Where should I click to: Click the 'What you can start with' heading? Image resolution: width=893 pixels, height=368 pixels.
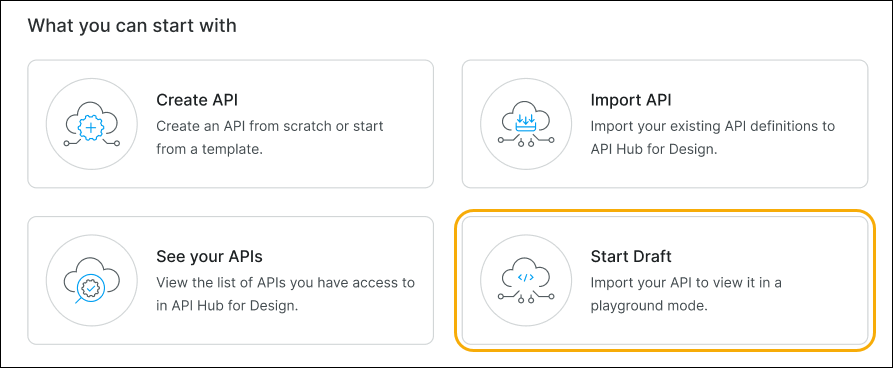(x=132, y=26)
